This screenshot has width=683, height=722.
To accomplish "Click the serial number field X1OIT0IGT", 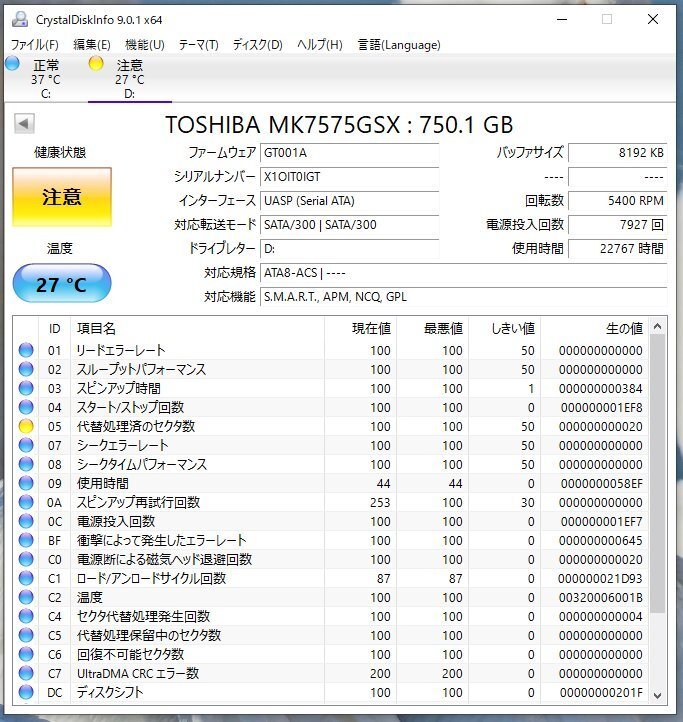I will (x=349, y=177).
